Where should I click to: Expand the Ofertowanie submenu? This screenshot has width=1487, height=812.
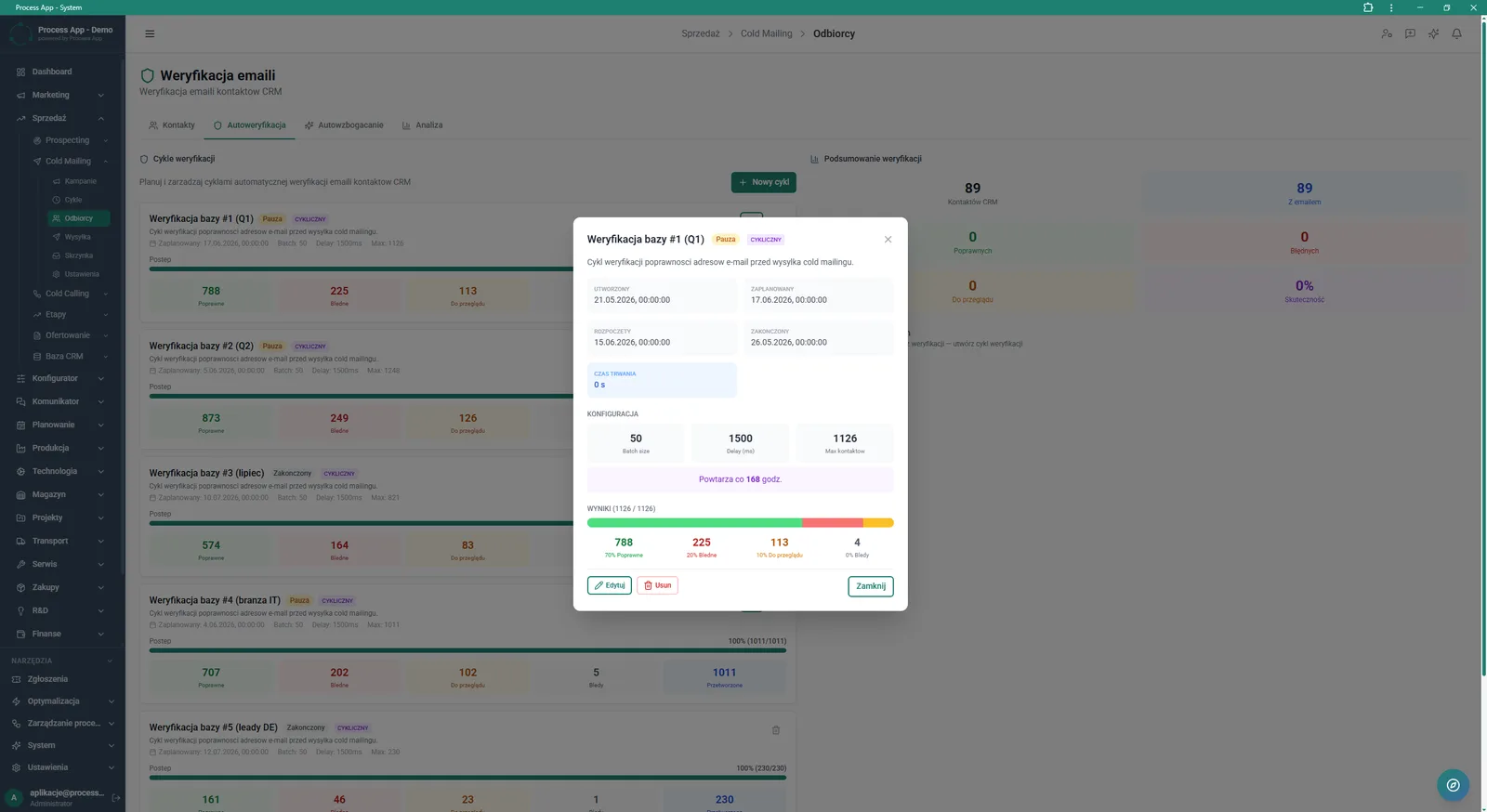point(71,335)
